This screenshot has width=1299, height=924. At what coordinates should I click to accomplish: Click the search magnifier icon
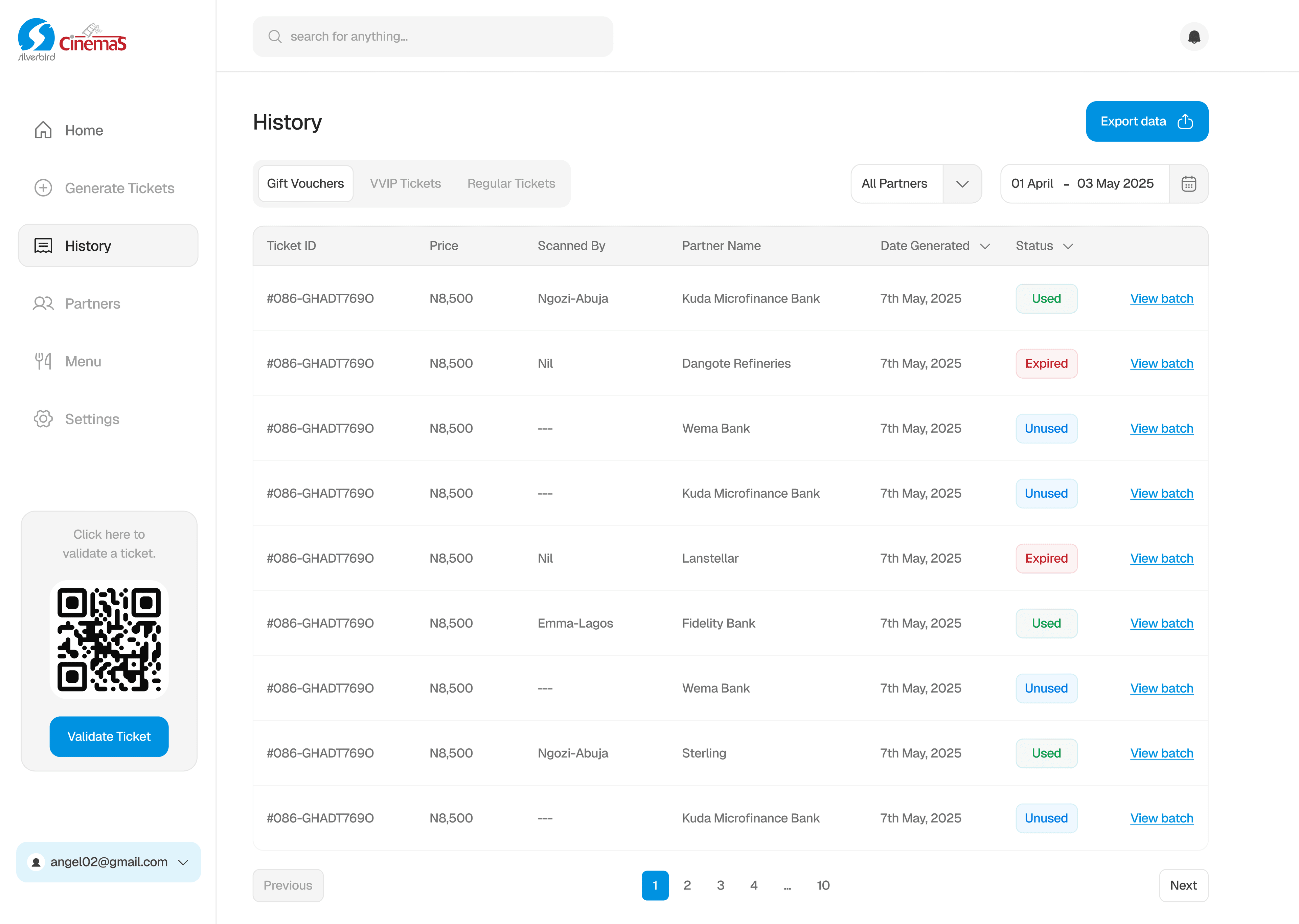[x=275, y=37]
